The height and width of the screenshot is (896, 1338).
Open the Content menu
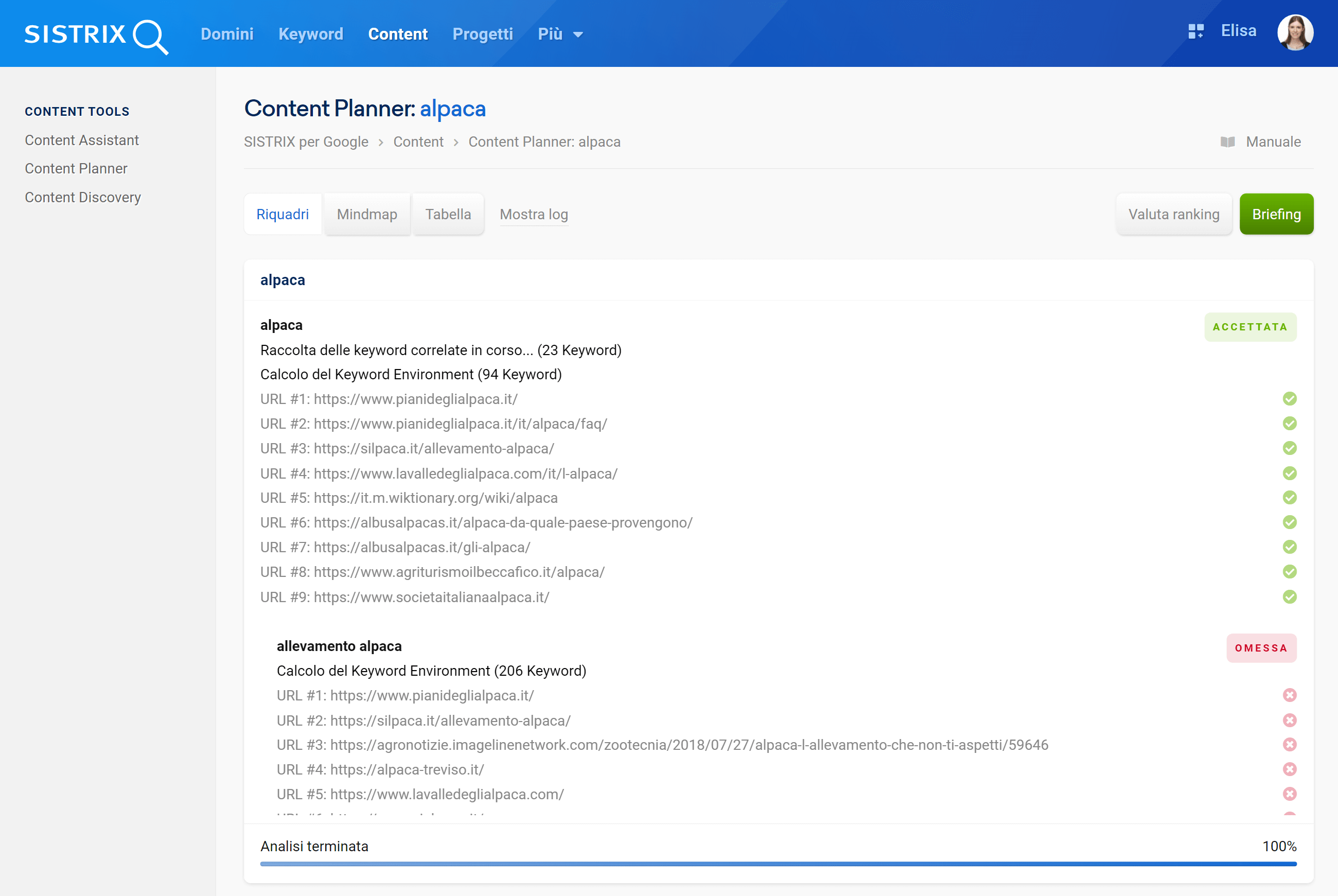398,34
